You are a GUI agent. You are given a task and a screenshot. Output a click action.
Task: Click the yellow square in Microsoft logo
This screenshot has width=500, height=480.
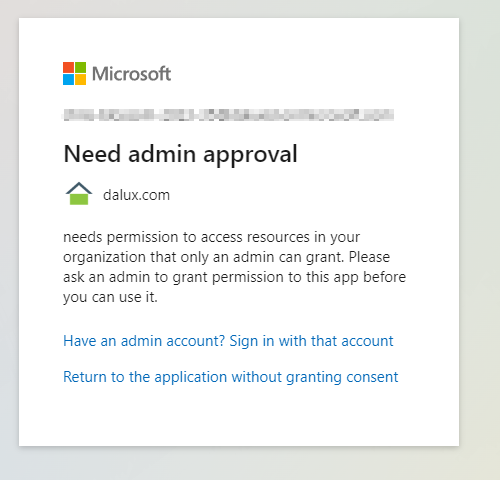click(80, 79)
